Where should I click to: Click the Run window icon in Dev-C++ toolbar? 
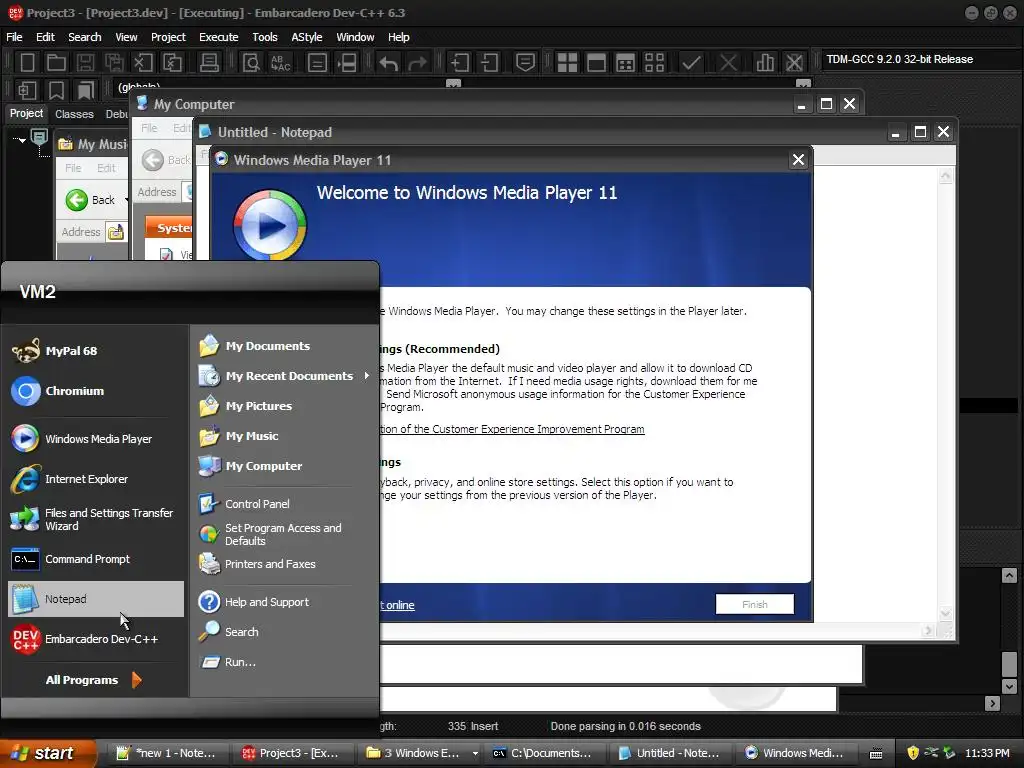coord(596,63)
